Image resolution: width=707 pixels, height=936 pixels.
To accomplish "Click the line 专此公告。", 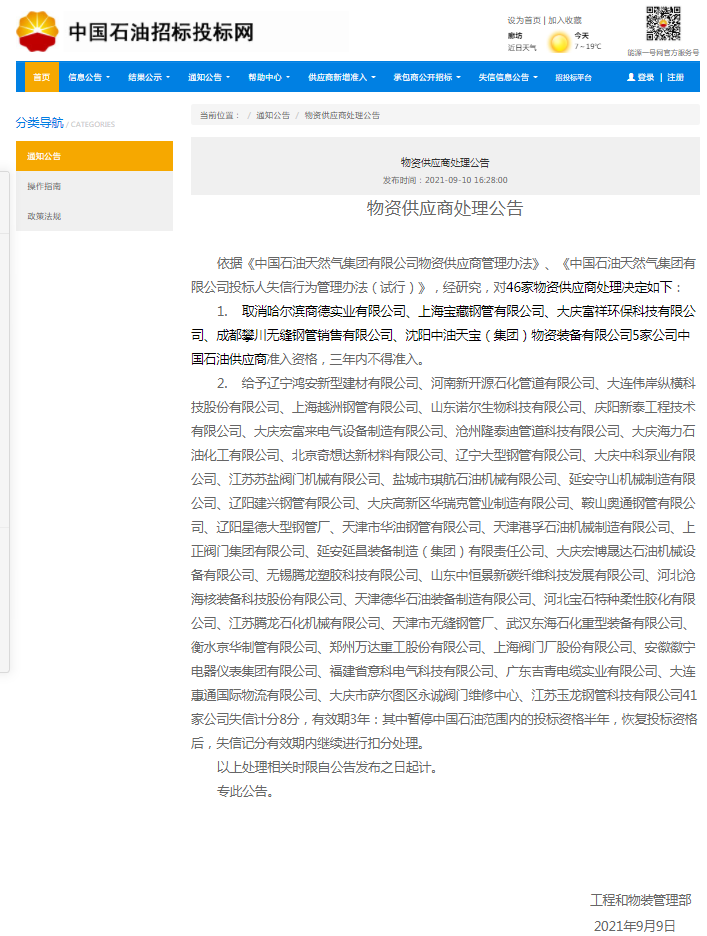I will click(x=245, y=791).
